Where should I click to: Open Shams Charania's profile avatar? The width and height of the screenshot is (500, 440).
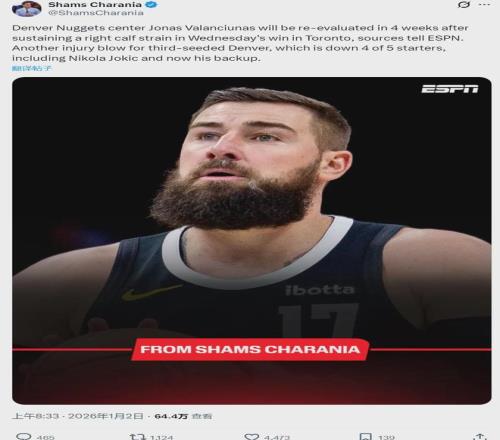click(x=27, y=8)
